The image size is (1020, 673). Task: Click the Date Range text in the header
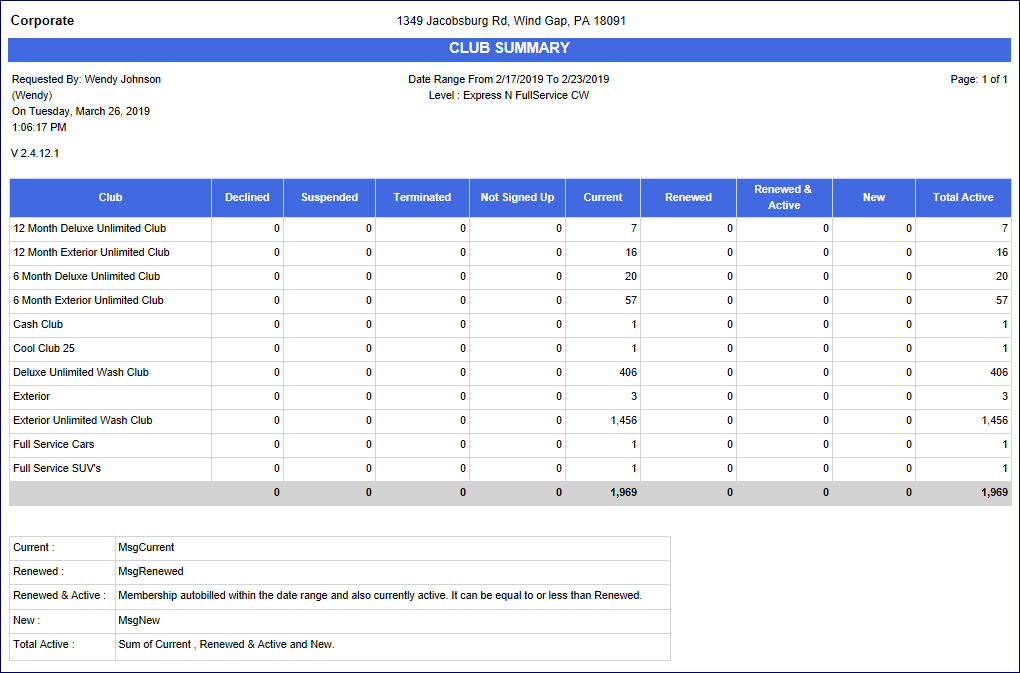tap(508, 80)
